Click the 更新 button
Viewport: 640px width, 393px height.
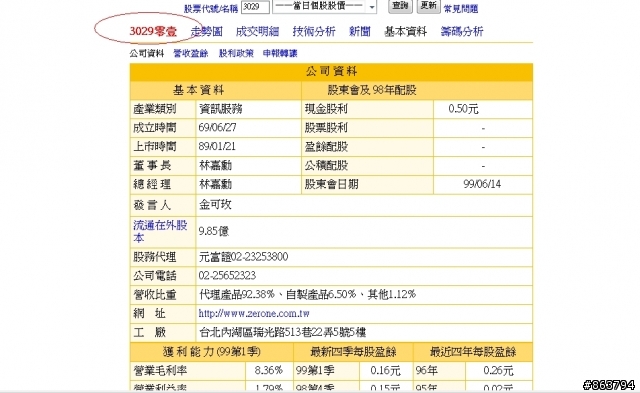428,6
